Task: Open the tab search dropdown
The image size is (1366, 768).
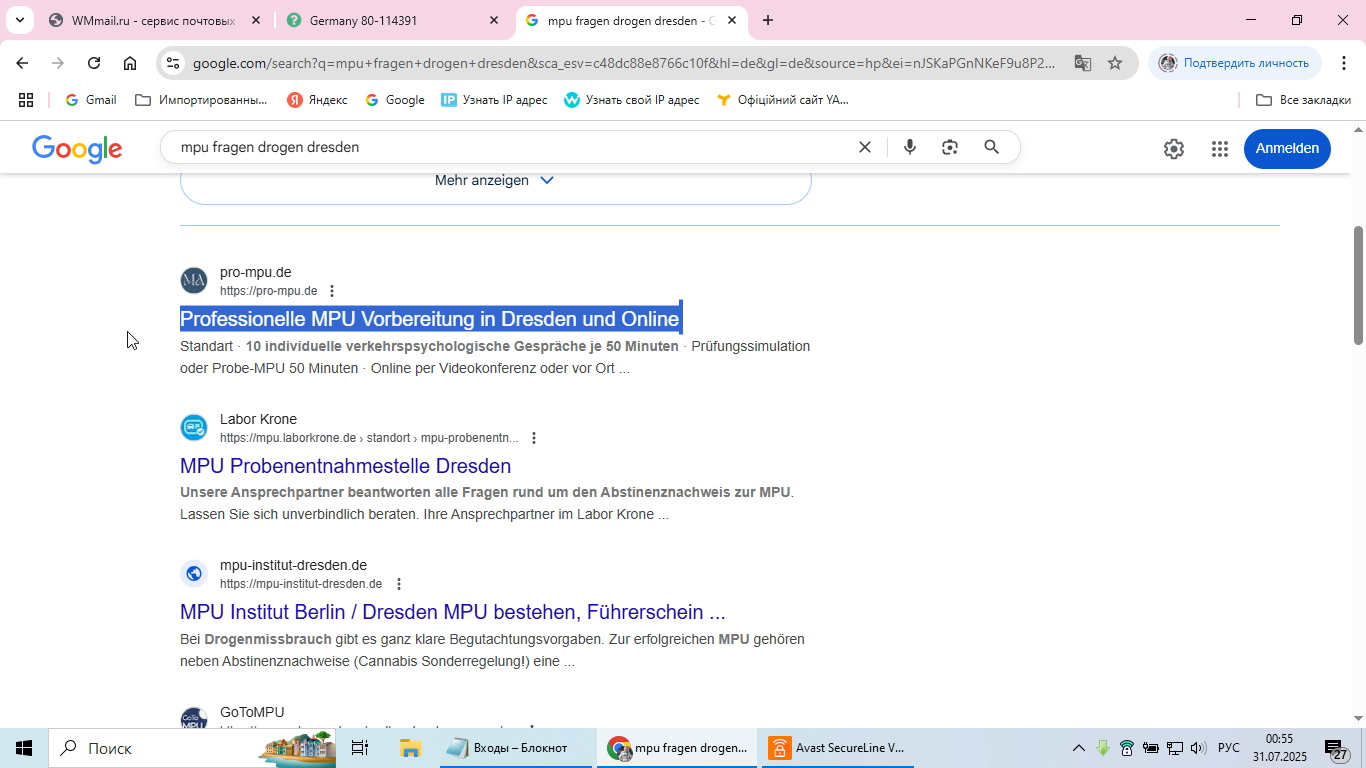Action: tap(19, 20)
